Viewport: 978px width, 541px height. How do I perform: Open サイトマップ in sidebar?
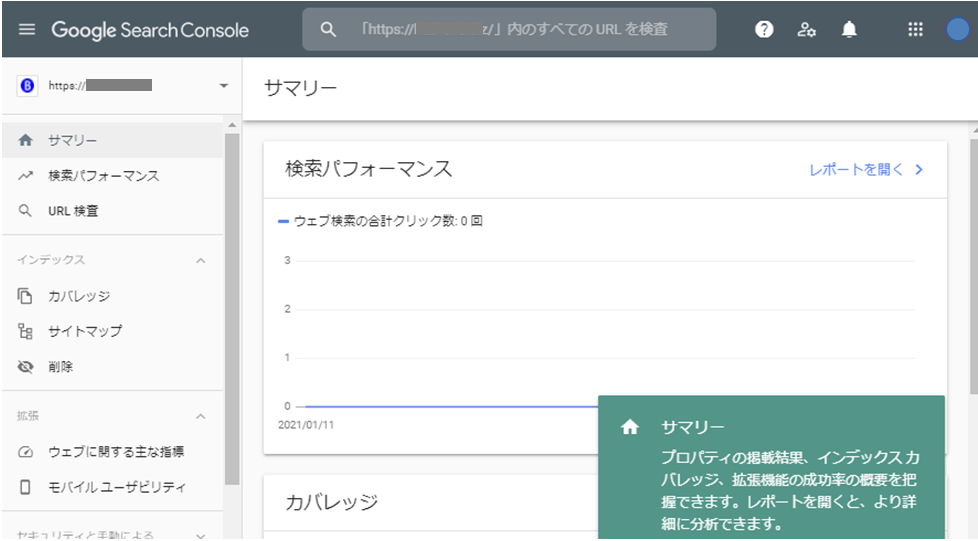pos(112,331)
